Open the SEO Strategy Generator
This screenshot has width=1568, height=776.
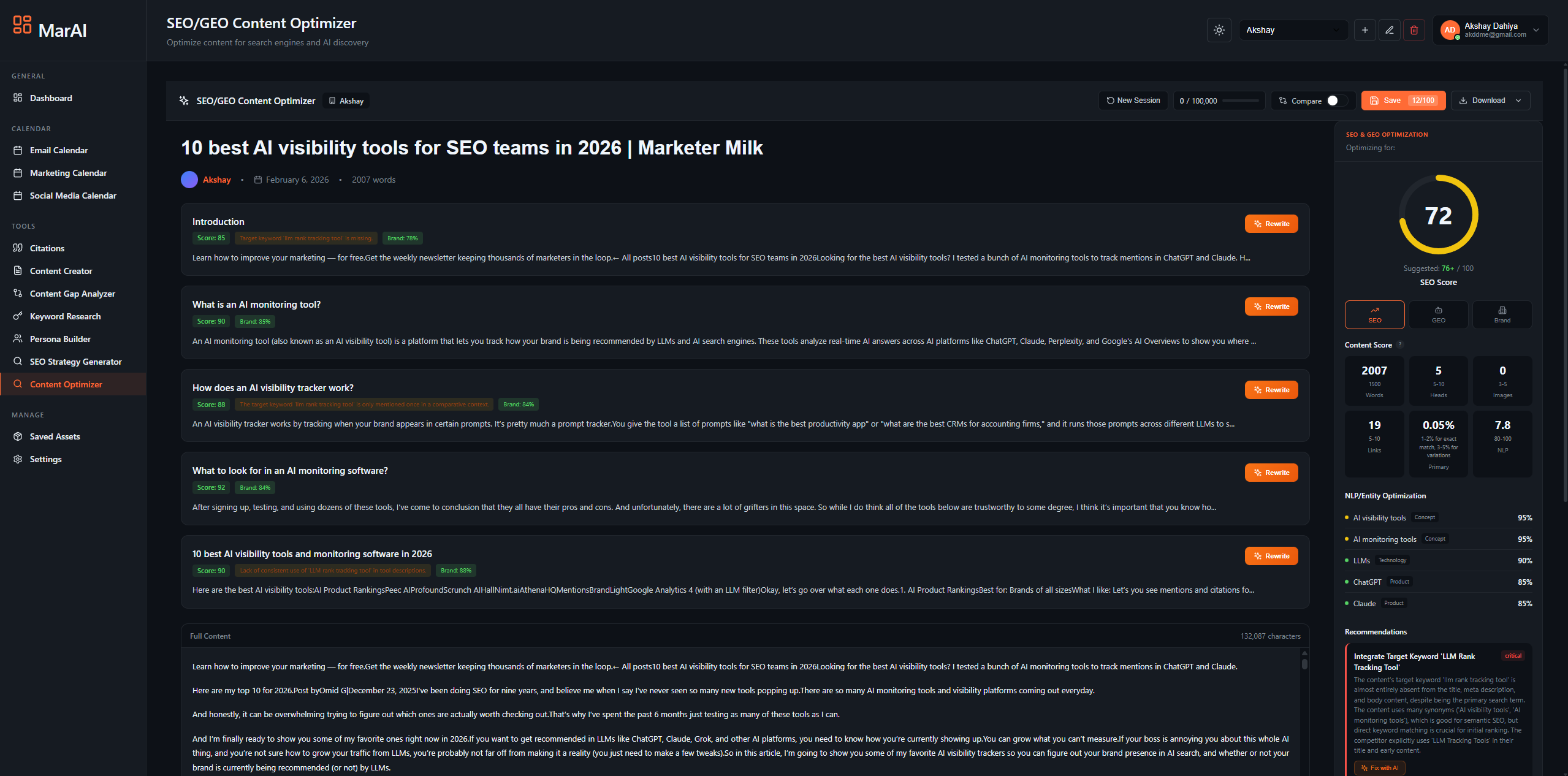(75, 361)
